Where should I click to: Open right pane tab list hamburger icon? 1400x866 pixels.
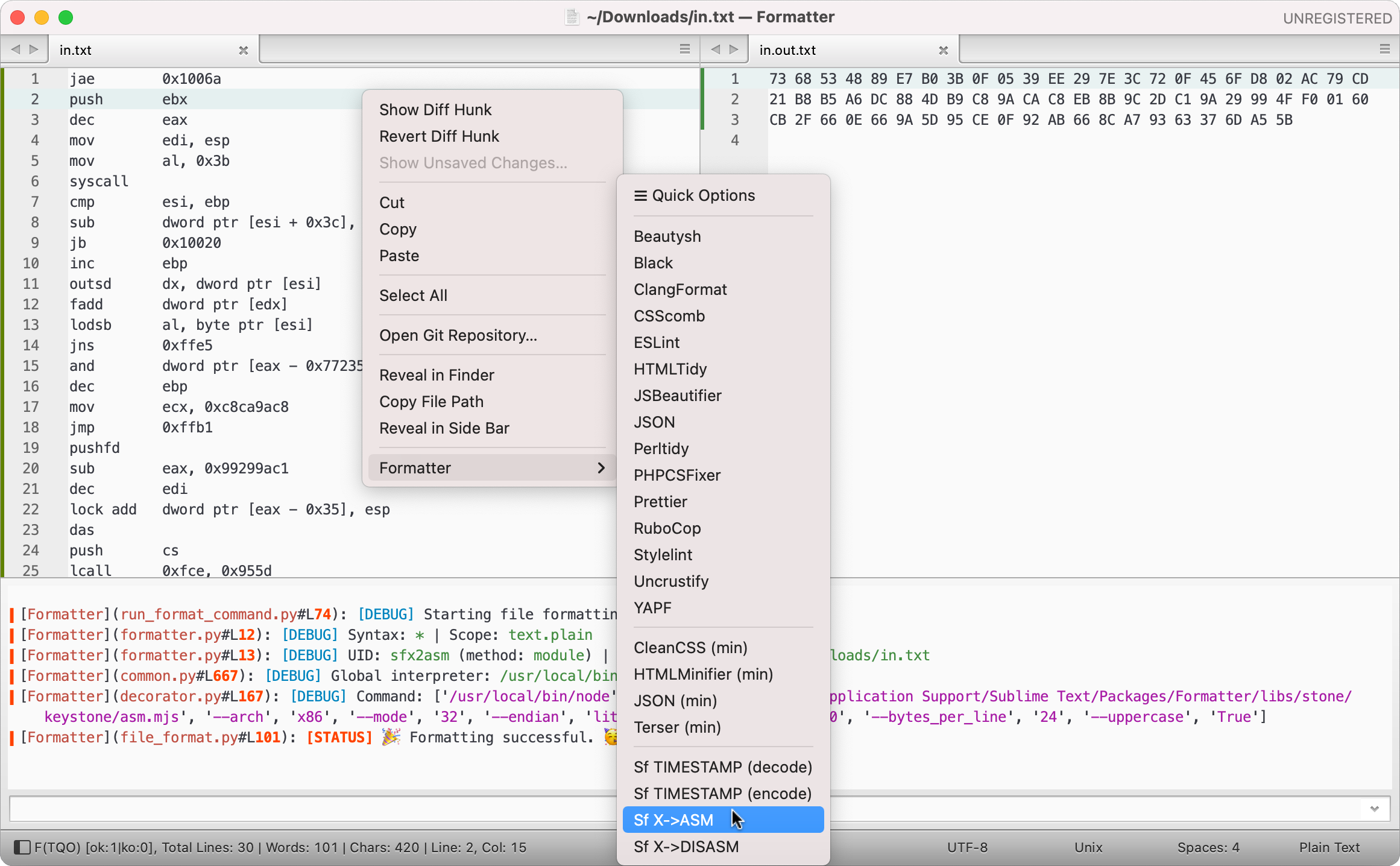(x=1384, y=49)
